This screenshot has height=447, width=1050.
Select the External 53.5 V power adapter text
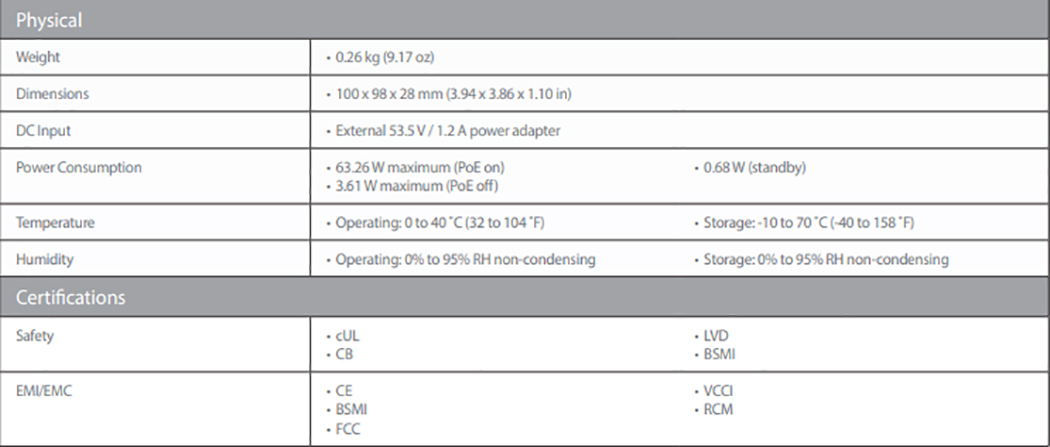point(448,130)
